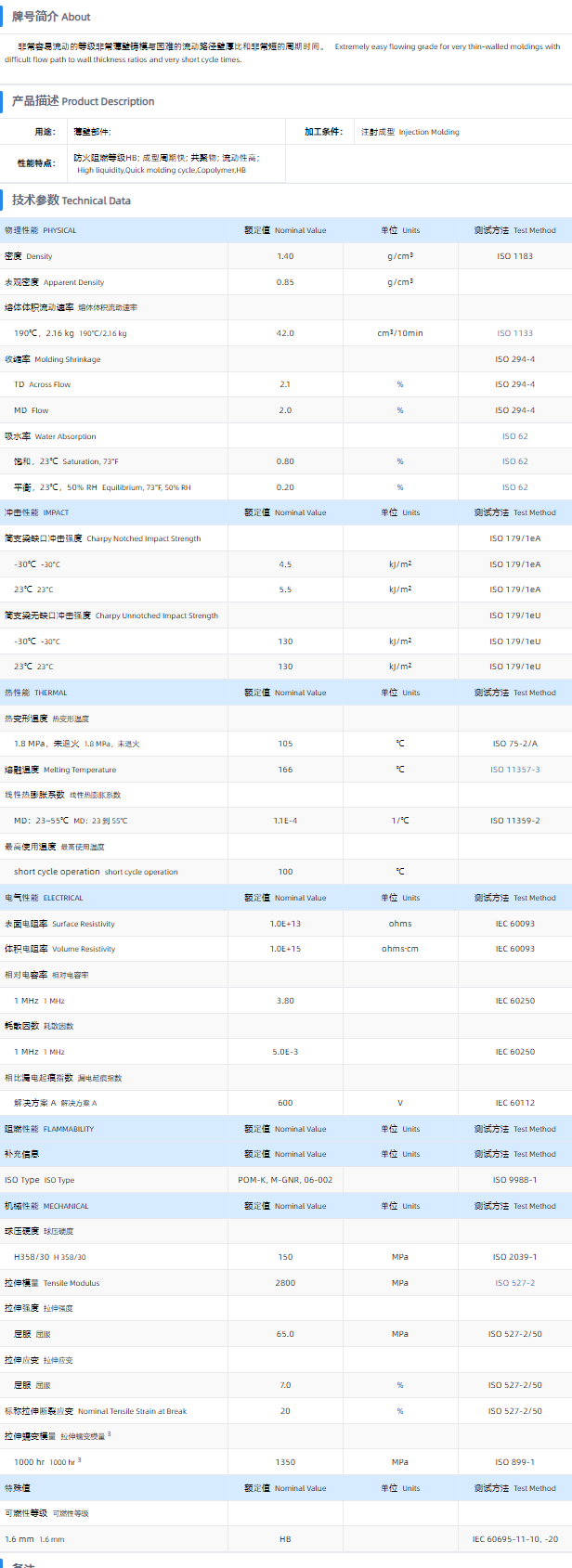572x1568 pixels.
Task: Select the ELECTRICAL properties table header
Action: coord(44,898)
